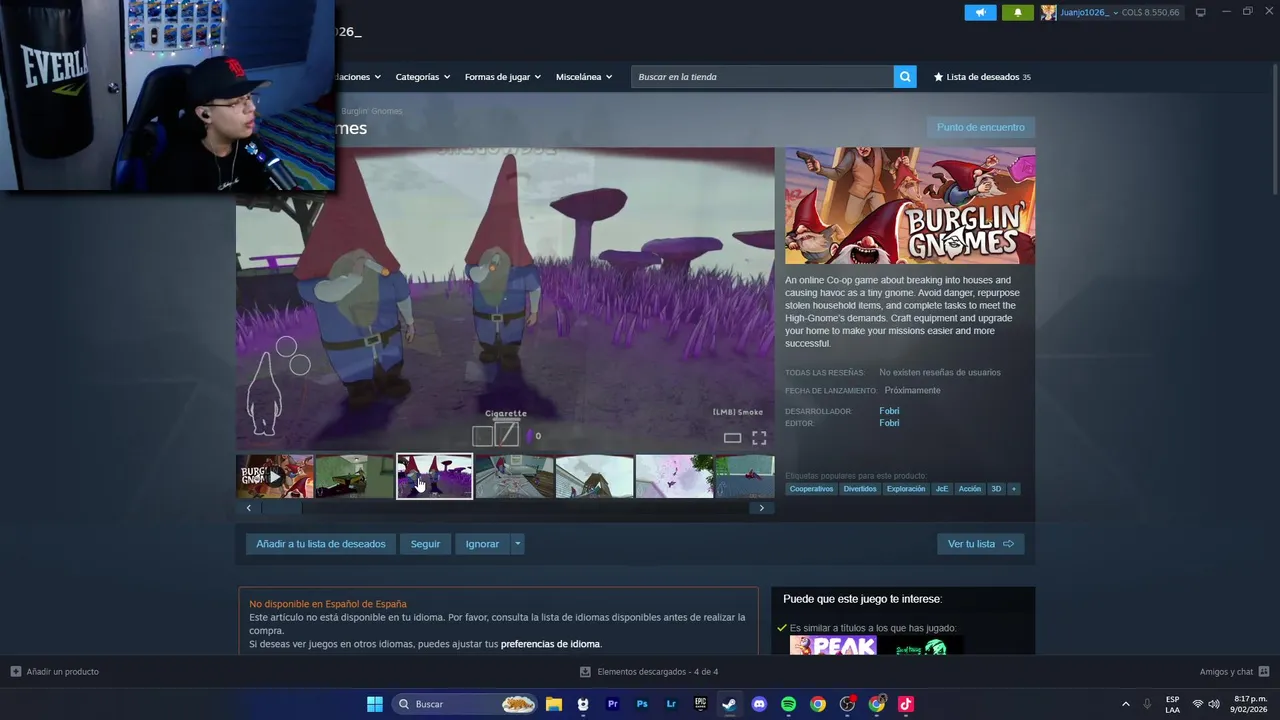Click the store search field
The image size is (1280, 720).
pos(762,77)
